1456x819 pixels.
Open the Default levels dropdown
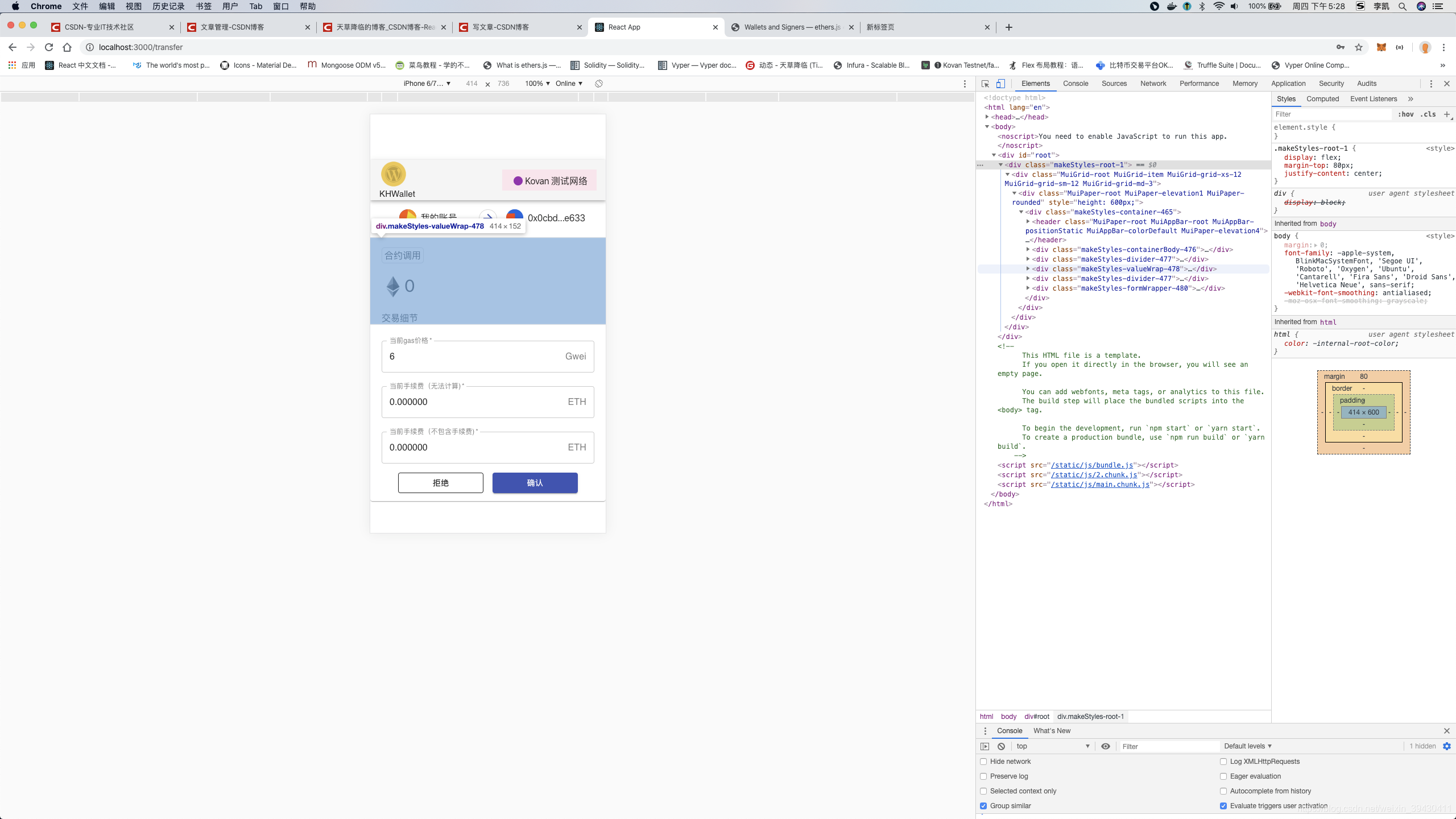(1248, 746)
